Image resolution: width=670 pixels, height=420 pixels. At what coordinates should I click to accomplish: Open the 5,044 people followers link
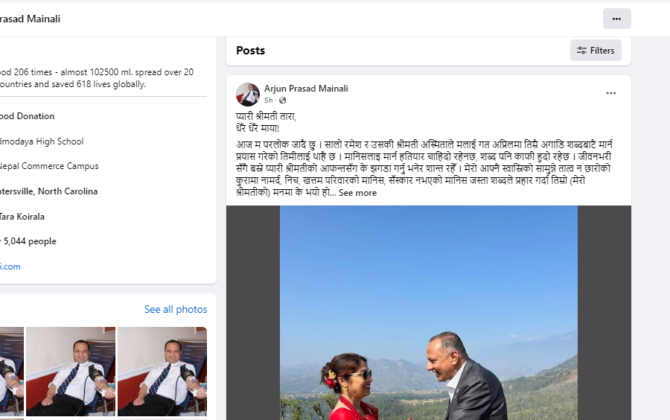click(x=29, y=241)
